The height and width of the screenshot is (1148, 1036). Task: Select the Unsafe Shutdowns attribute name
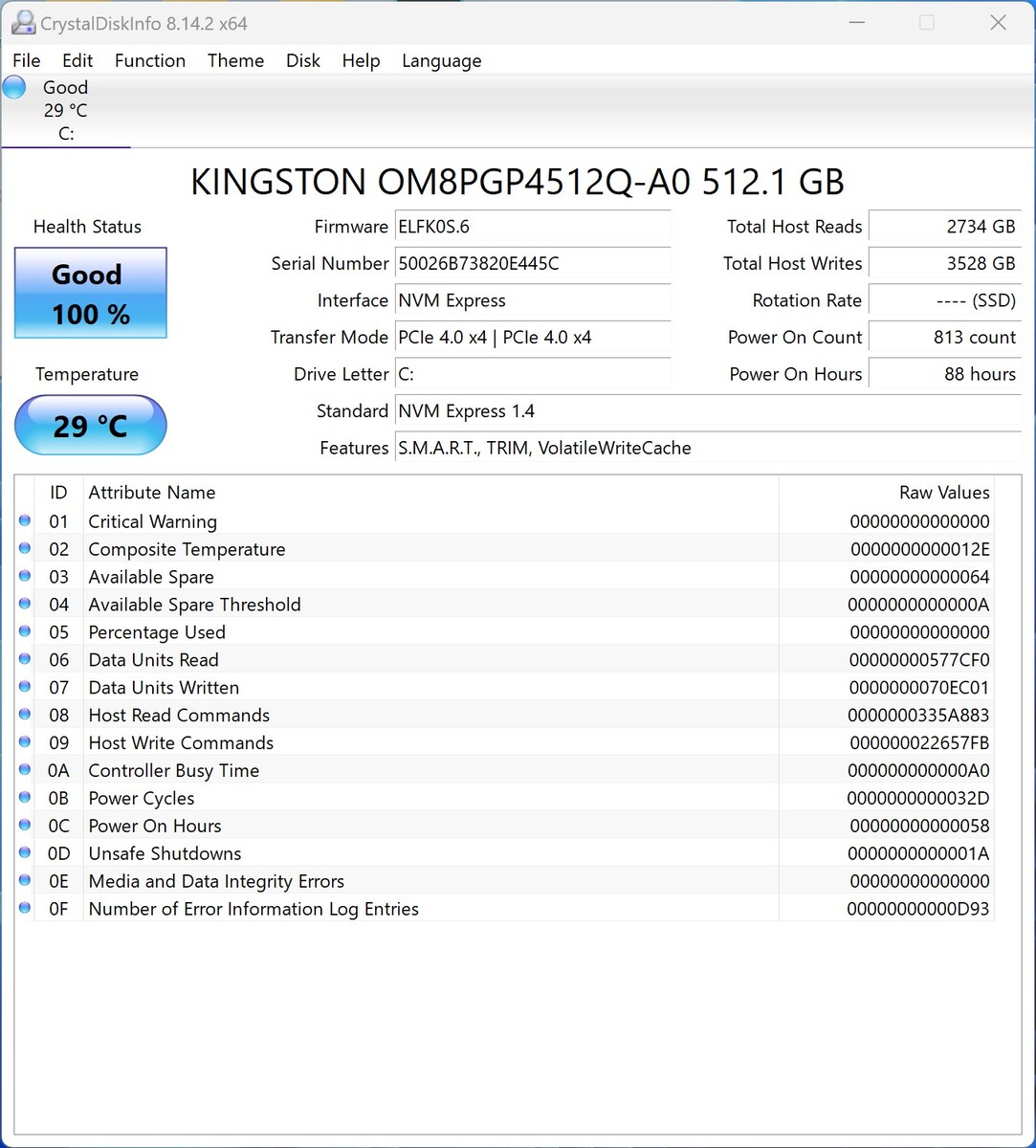(165, 853)
